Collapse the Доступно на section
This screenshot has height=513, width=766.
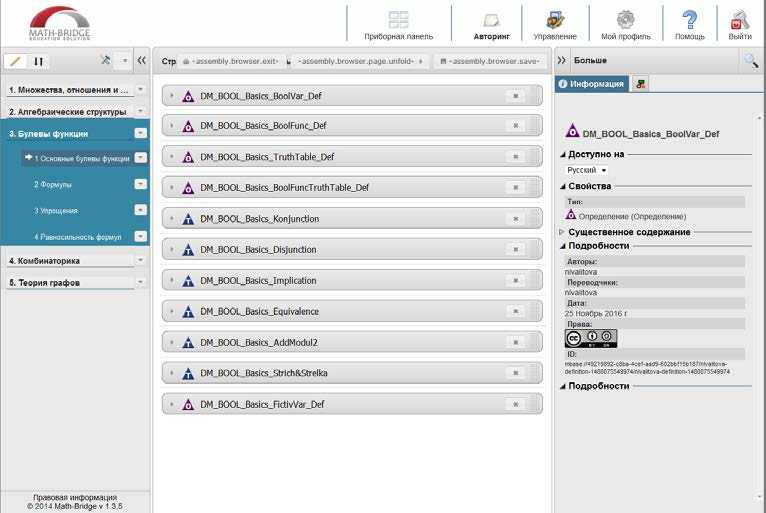[562, 154]
